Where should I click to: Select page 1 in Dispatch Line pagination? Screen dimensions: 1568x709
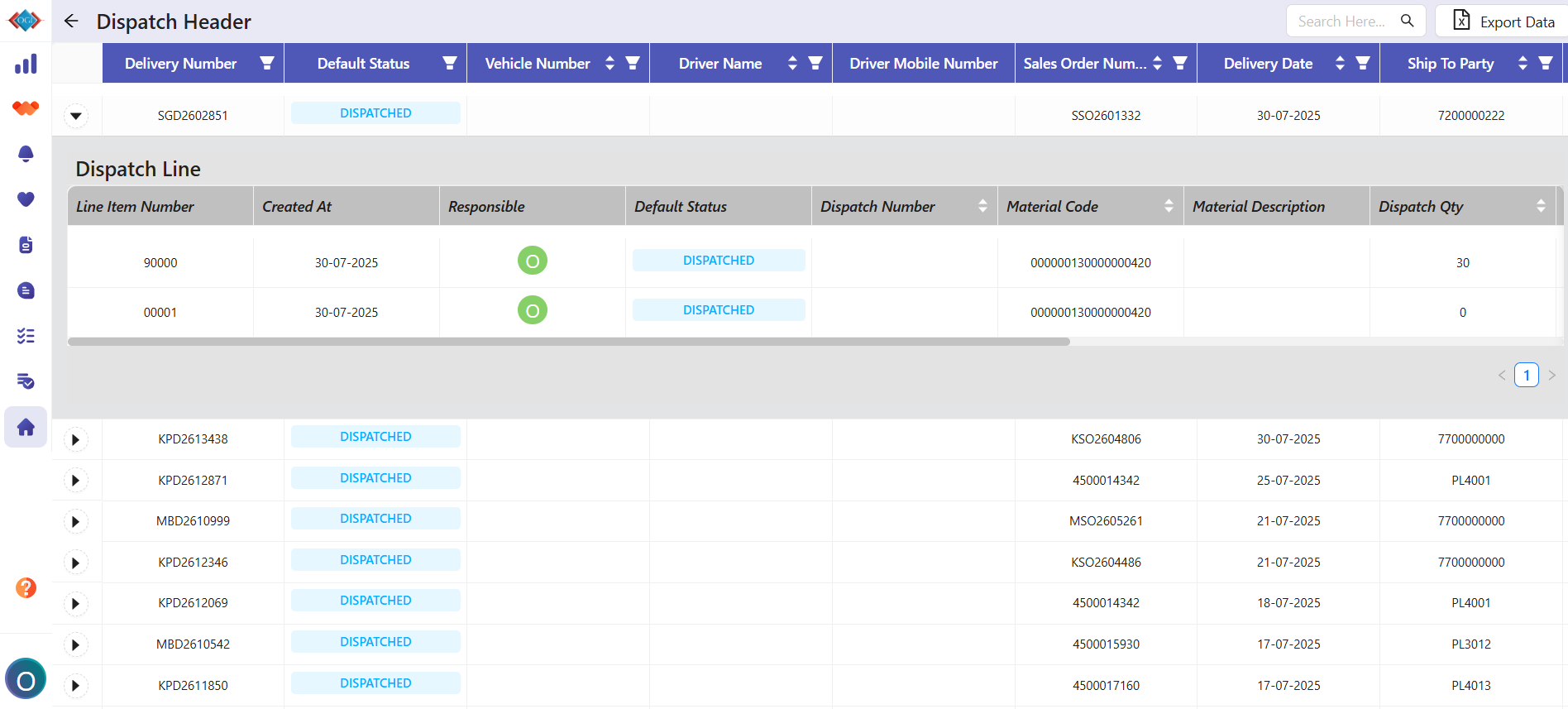point(1527,375)
